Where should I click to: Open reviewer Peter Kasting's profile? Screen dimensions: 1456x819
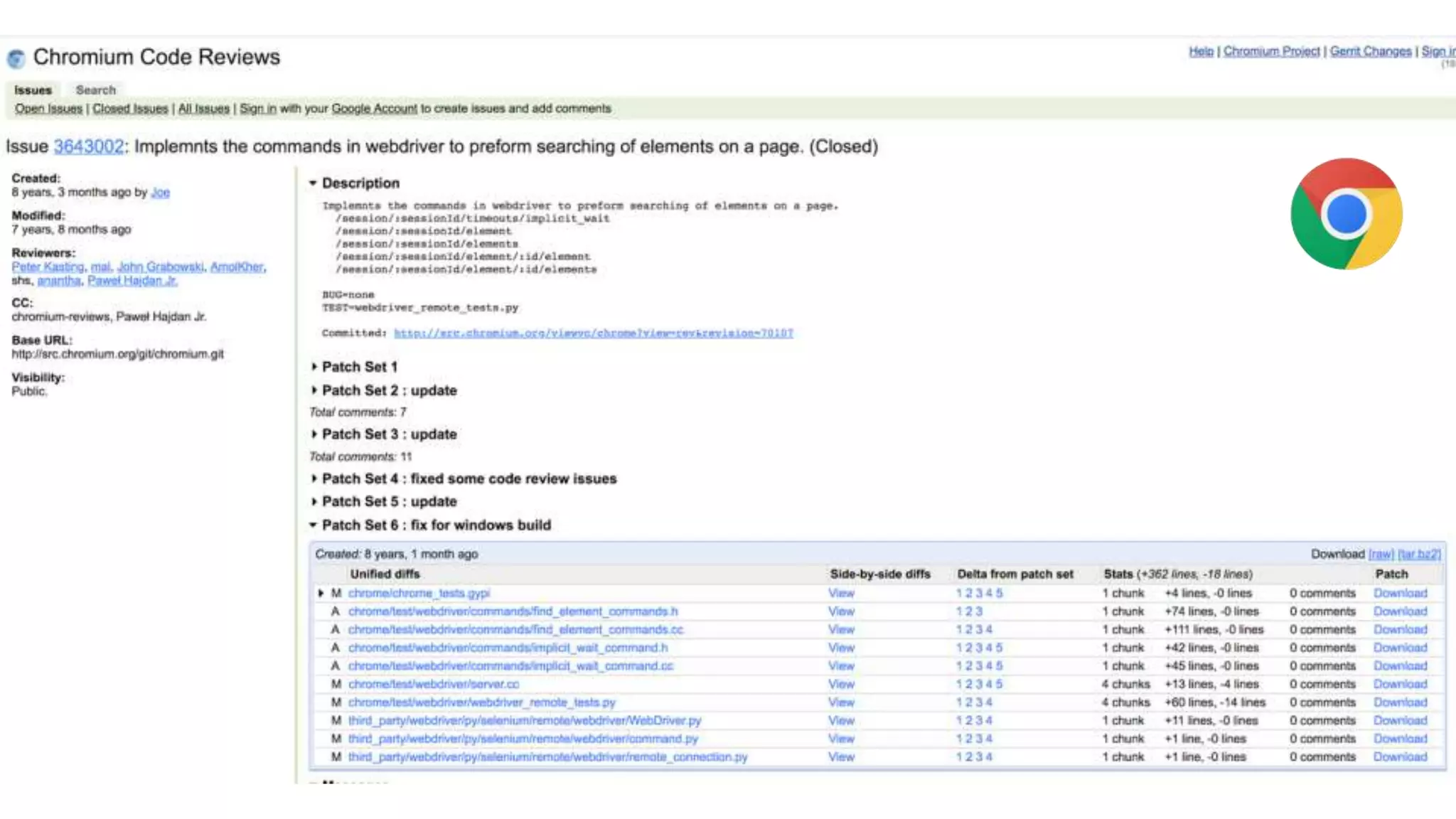click(48, 267)
